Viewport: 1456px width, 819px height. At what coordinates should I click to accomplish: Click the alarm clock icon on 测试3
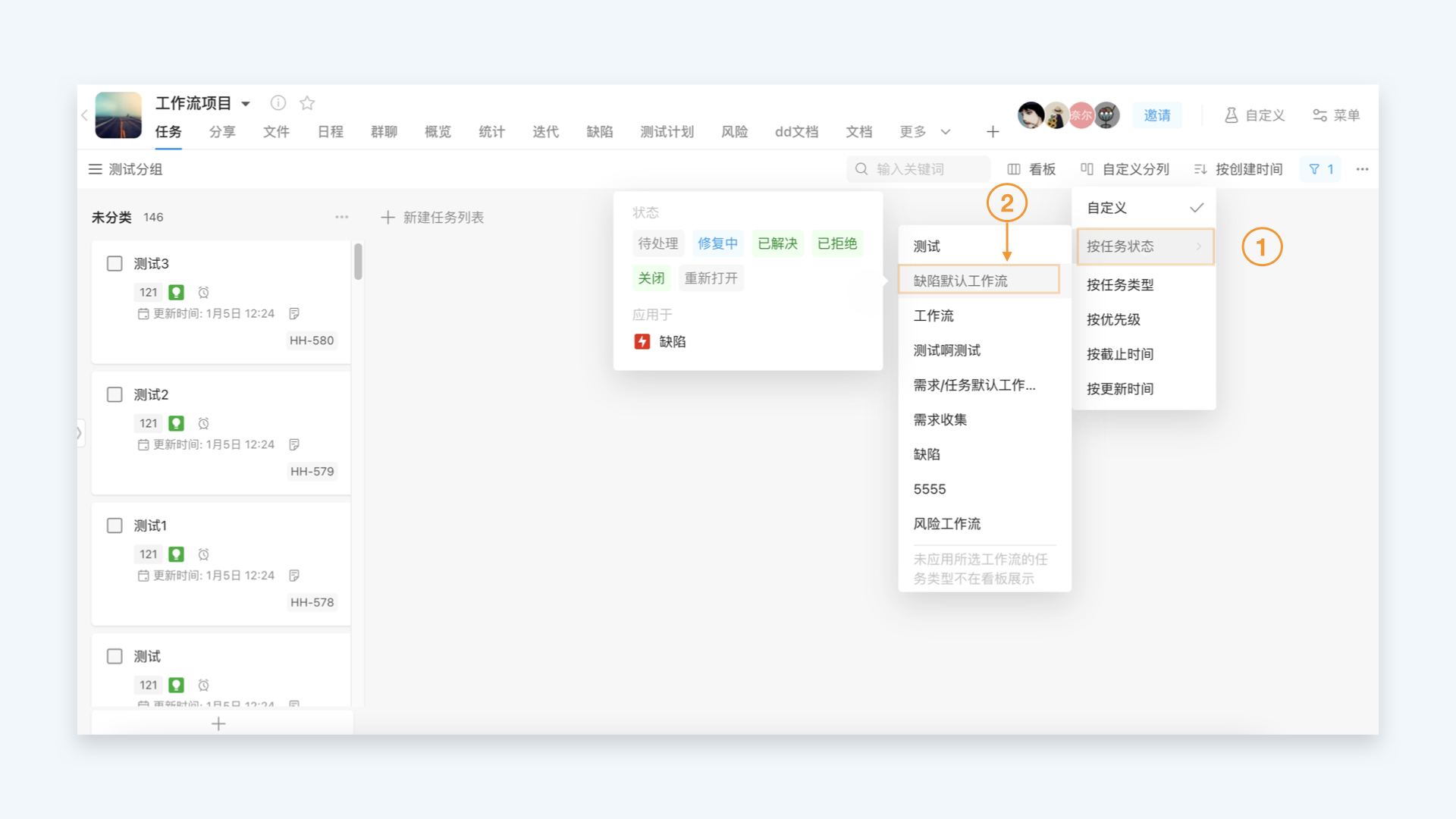pyautogui.click(x=203, y=292)
